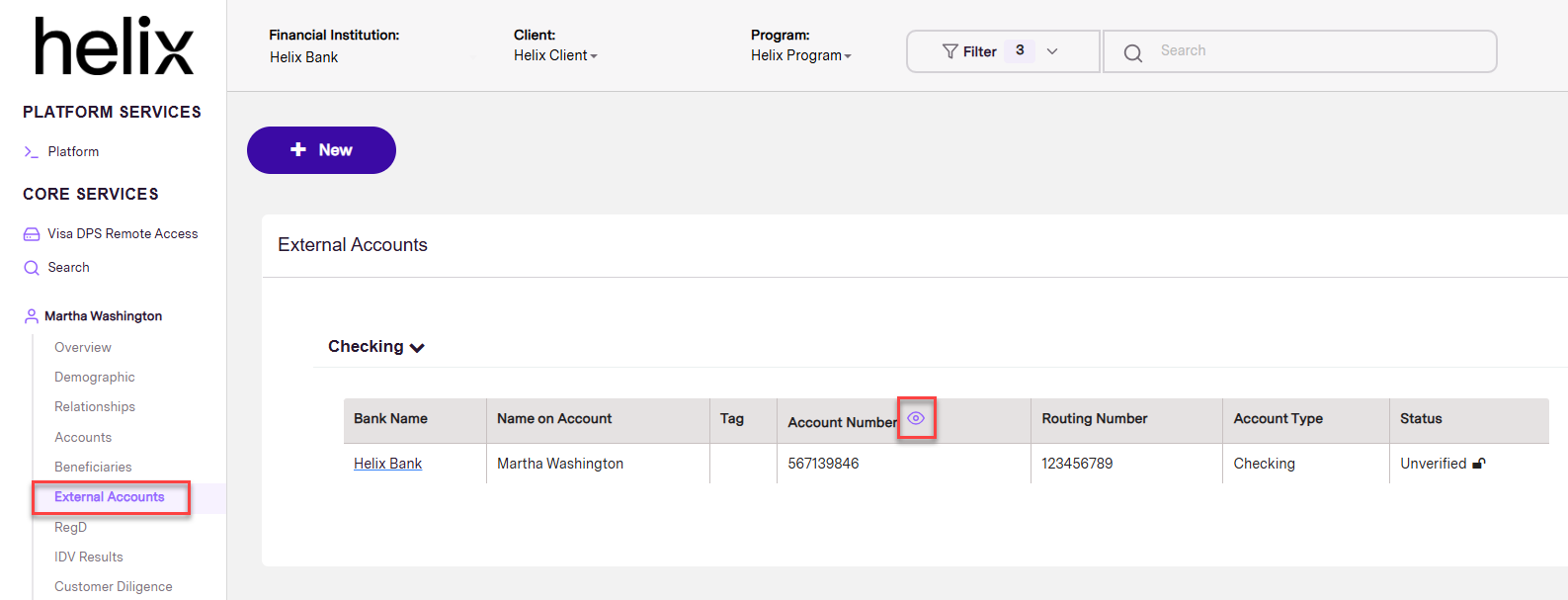Open Customer Diligence in the sidebar
The image size is (1568, 600).
click(114, 587)
